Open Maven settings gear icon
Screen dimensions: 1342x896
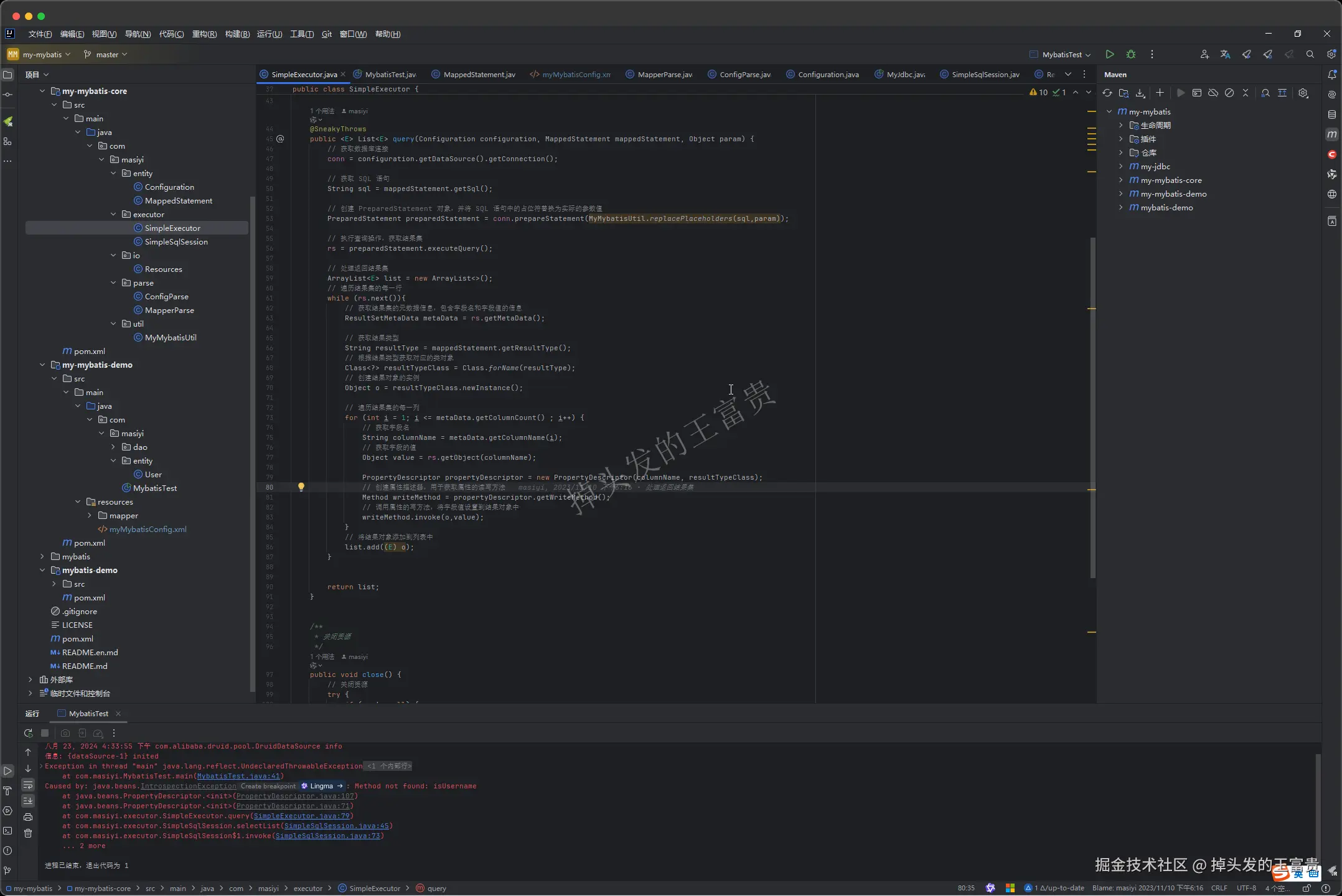[x=1303, y=93]
